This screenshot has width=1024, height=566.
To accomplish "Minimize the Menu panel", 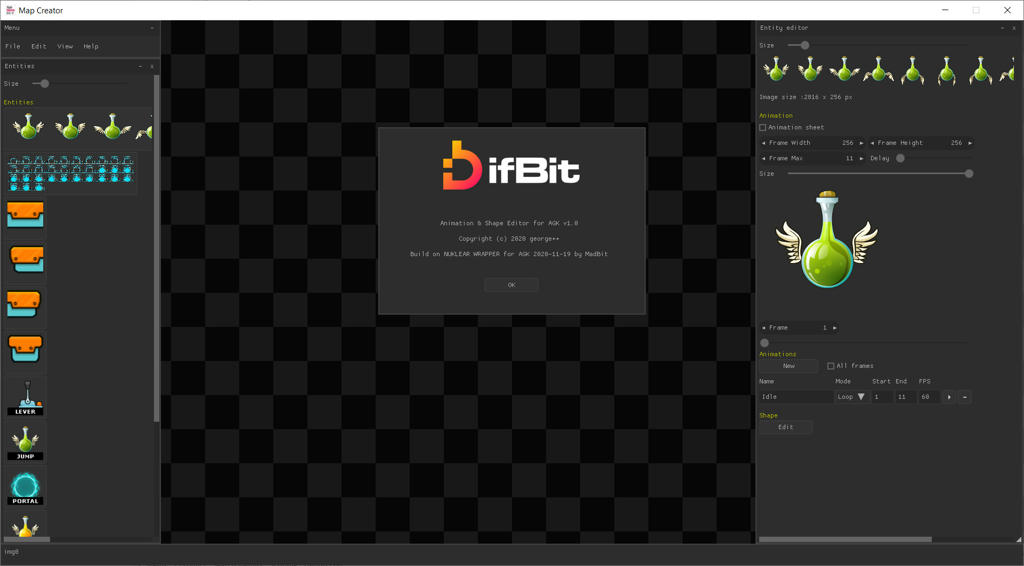I will [x=152, y=28].
